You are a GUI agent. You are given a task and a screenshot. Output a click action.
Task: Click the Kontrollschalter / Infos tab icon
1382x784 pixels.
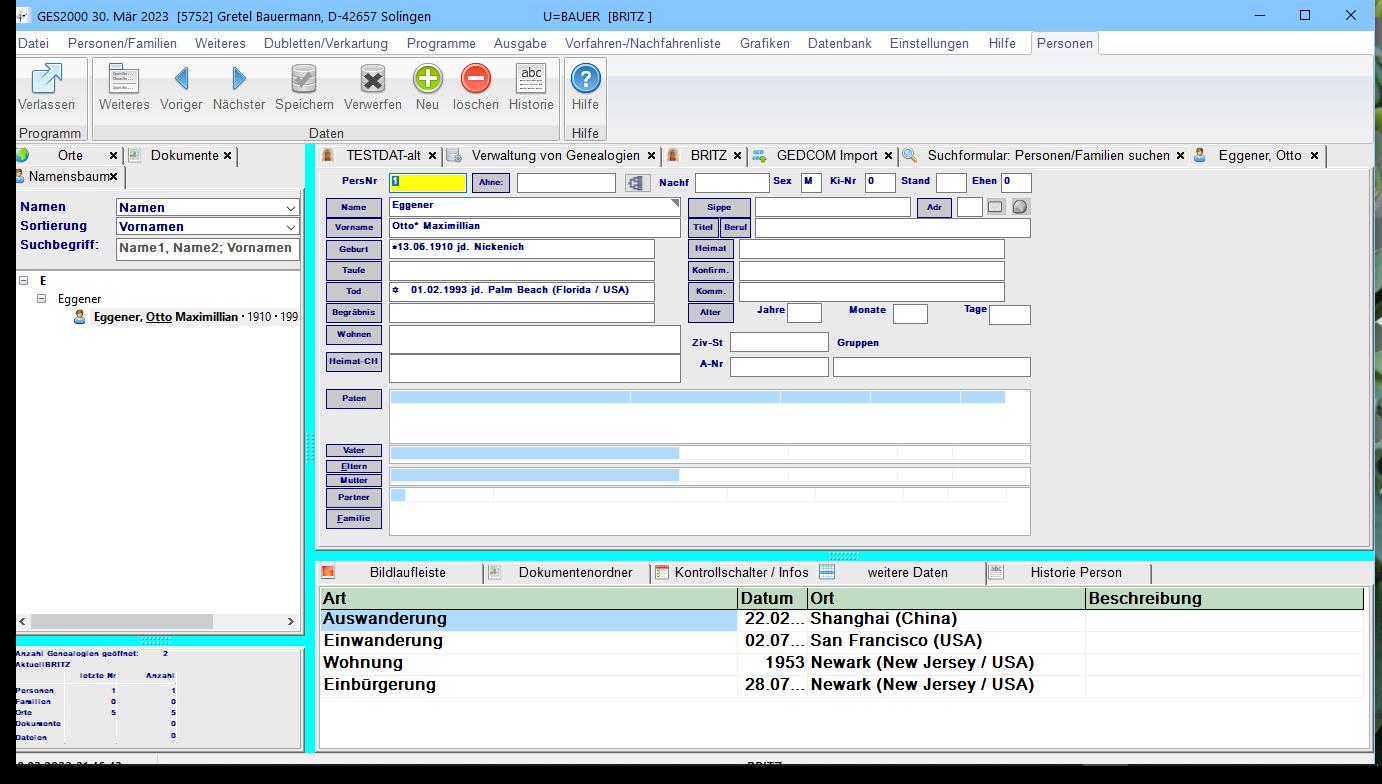pos(661,572)
